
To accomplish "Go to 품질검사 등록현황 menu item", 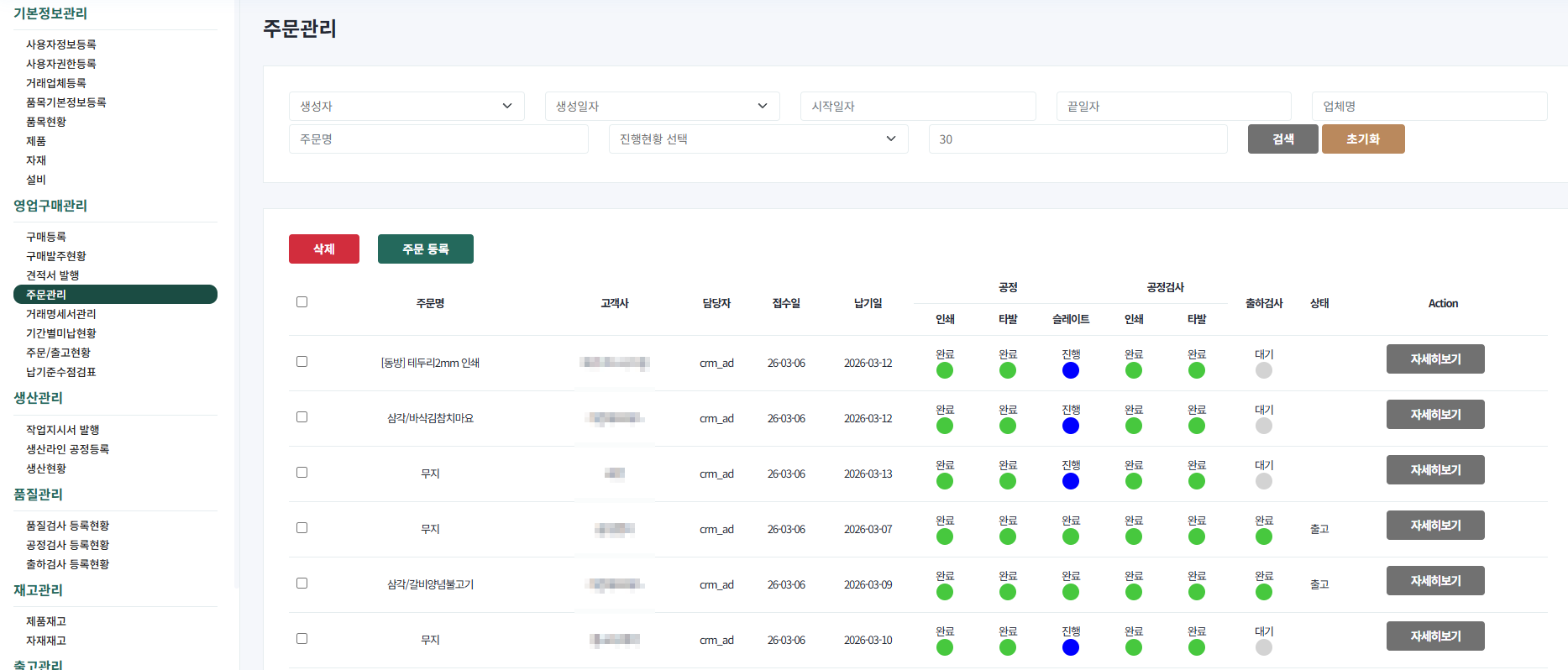I will [x=68, y=526].
